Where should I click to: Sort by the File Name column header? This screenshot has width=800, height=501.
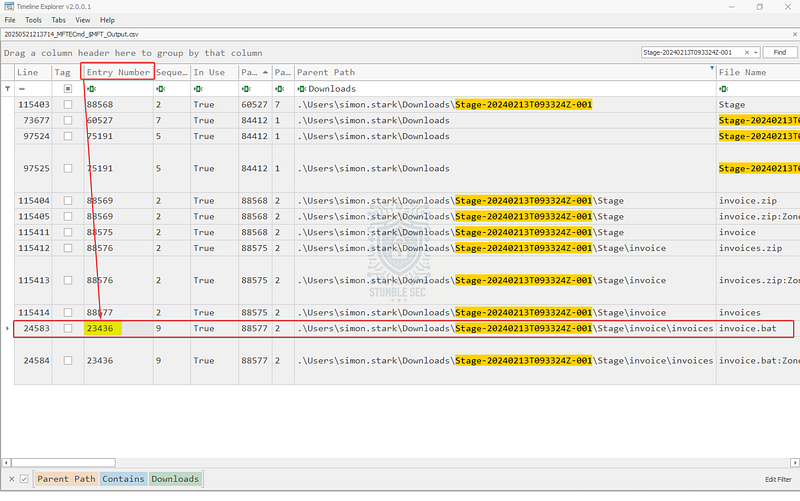[x=758, y=72]
